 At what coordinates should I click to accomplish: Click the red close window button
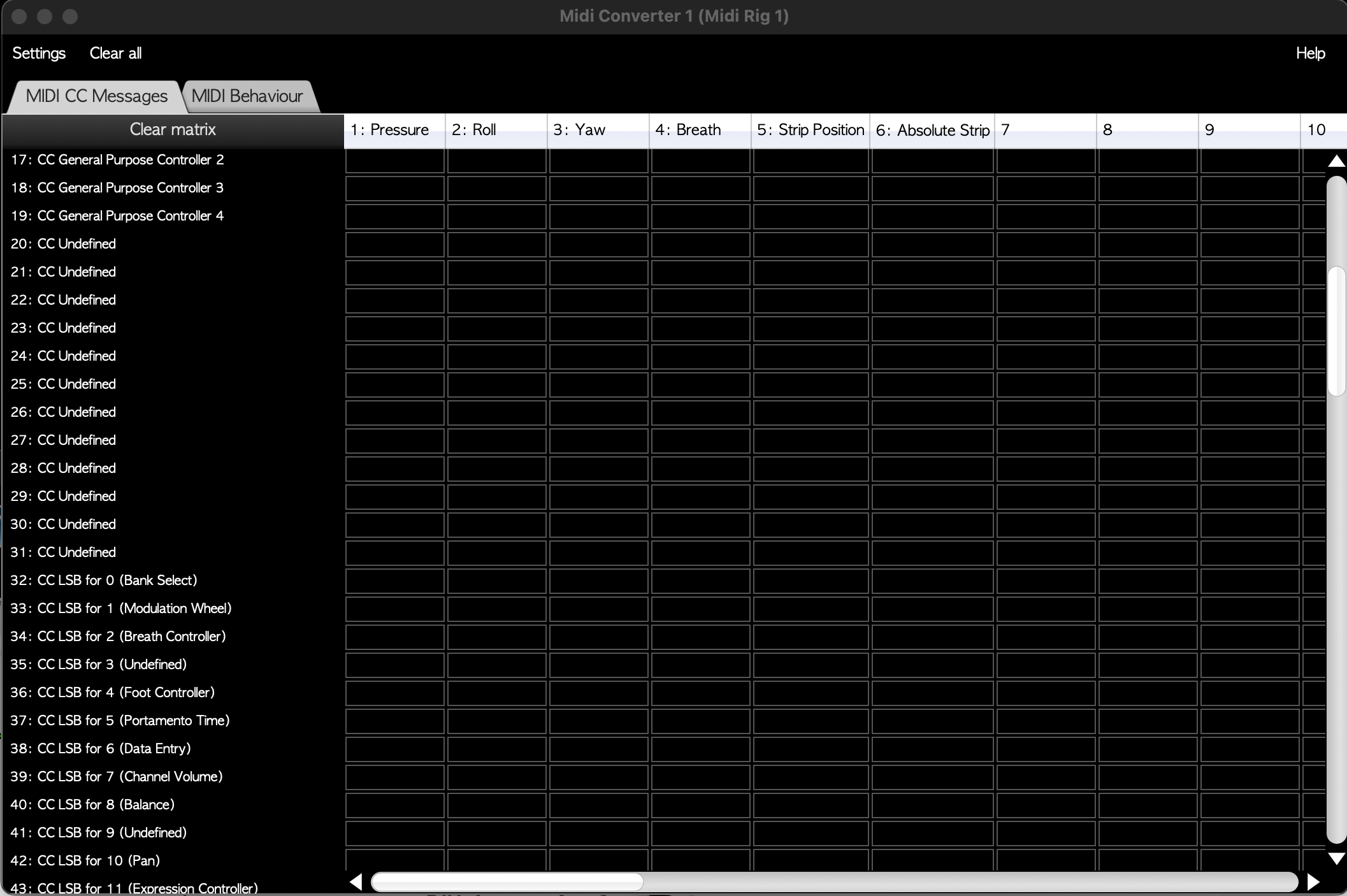[19, 17]
